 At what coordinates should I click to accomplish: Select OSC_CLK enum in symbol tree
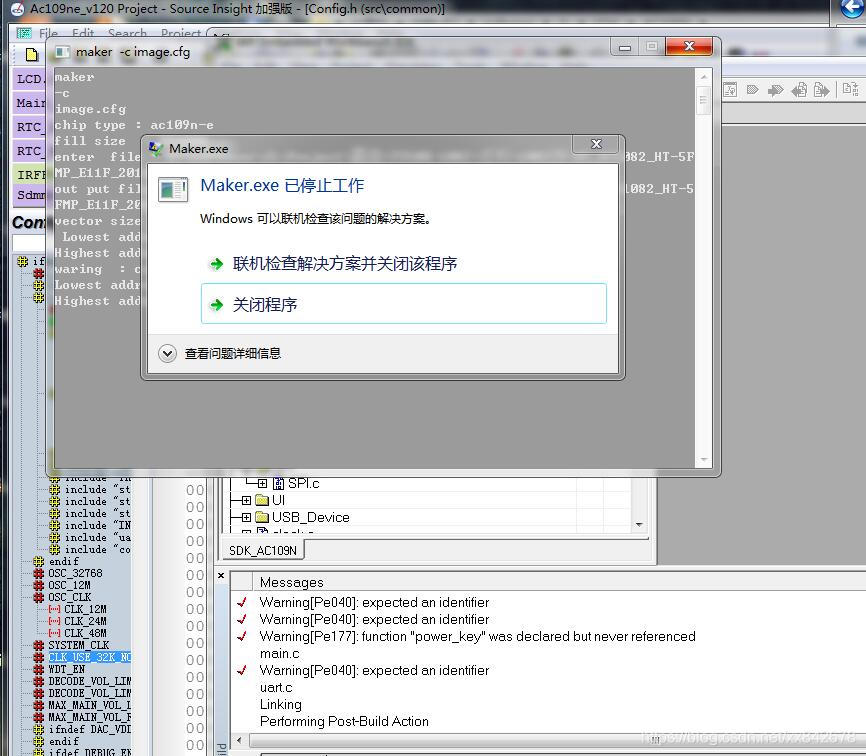click(x=70, y=598)
